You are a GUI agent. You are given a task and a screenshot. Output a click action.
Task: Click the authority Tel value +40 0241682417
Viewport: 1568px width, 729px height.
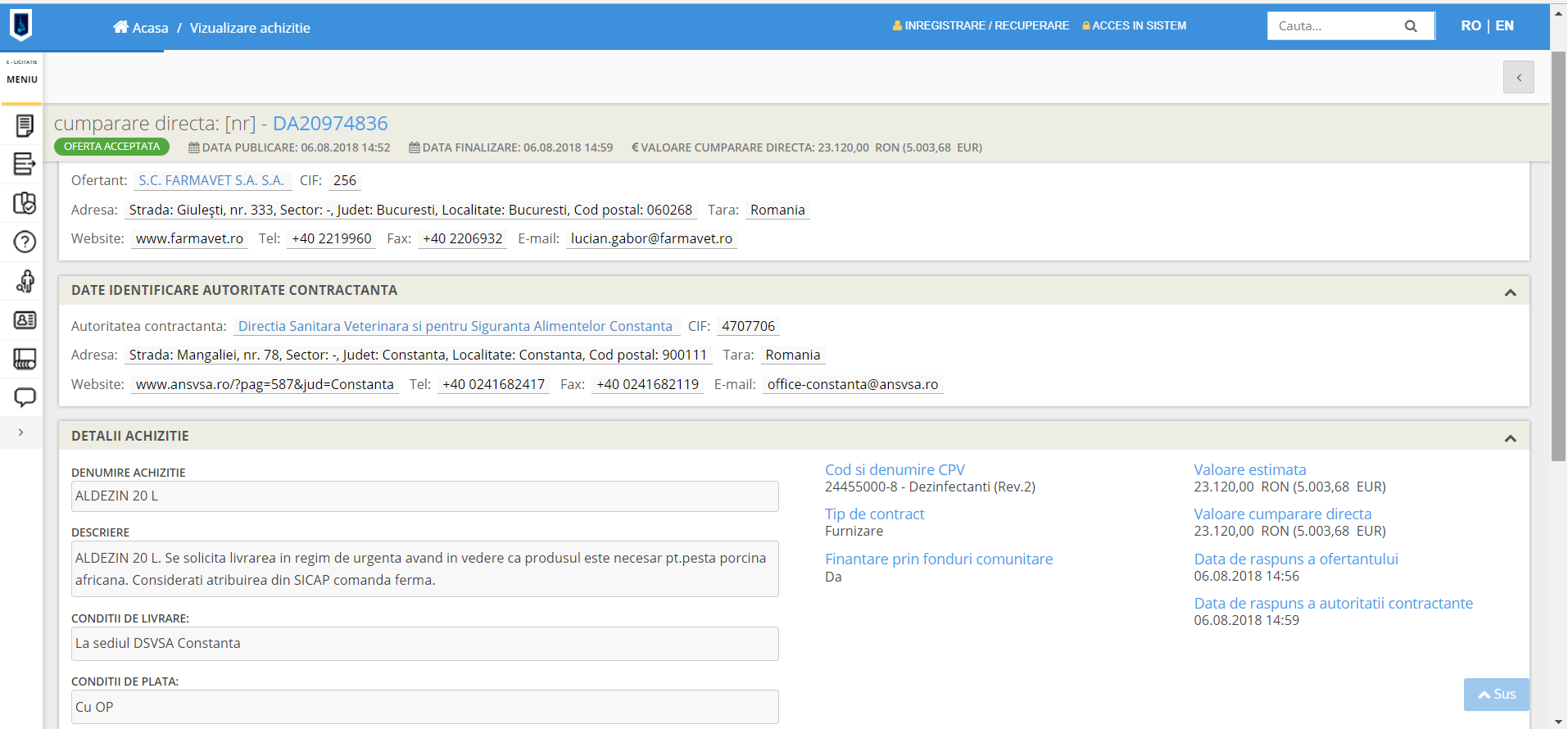pyautogui.click(x=493, y=385)
